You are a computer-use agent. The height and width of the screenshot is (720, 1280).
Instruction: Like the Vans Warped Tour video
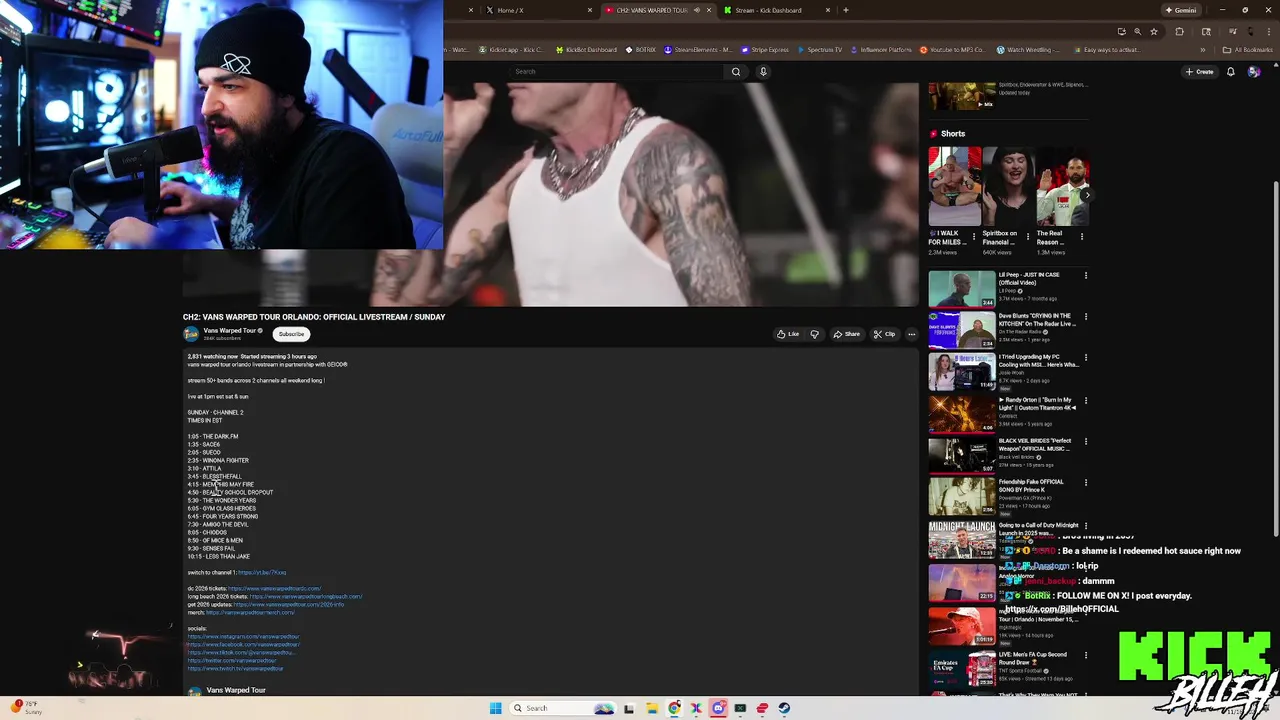tap(788, 334)
